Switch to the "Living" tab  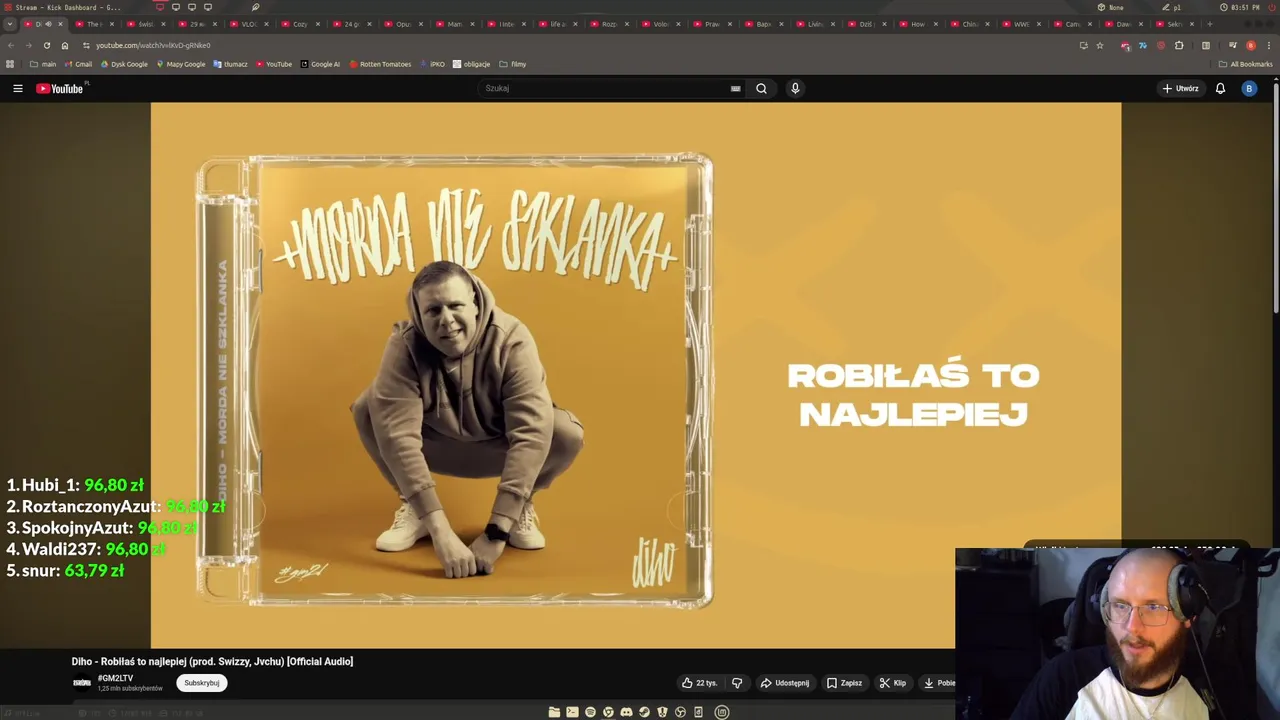[815, 24]
